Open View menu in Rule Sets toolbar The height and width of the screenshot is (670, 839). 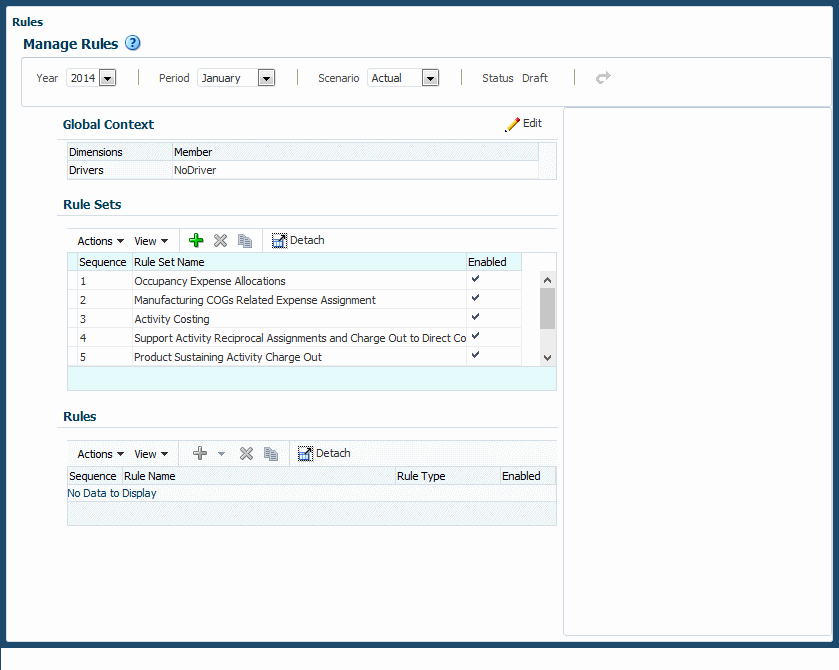151,241
